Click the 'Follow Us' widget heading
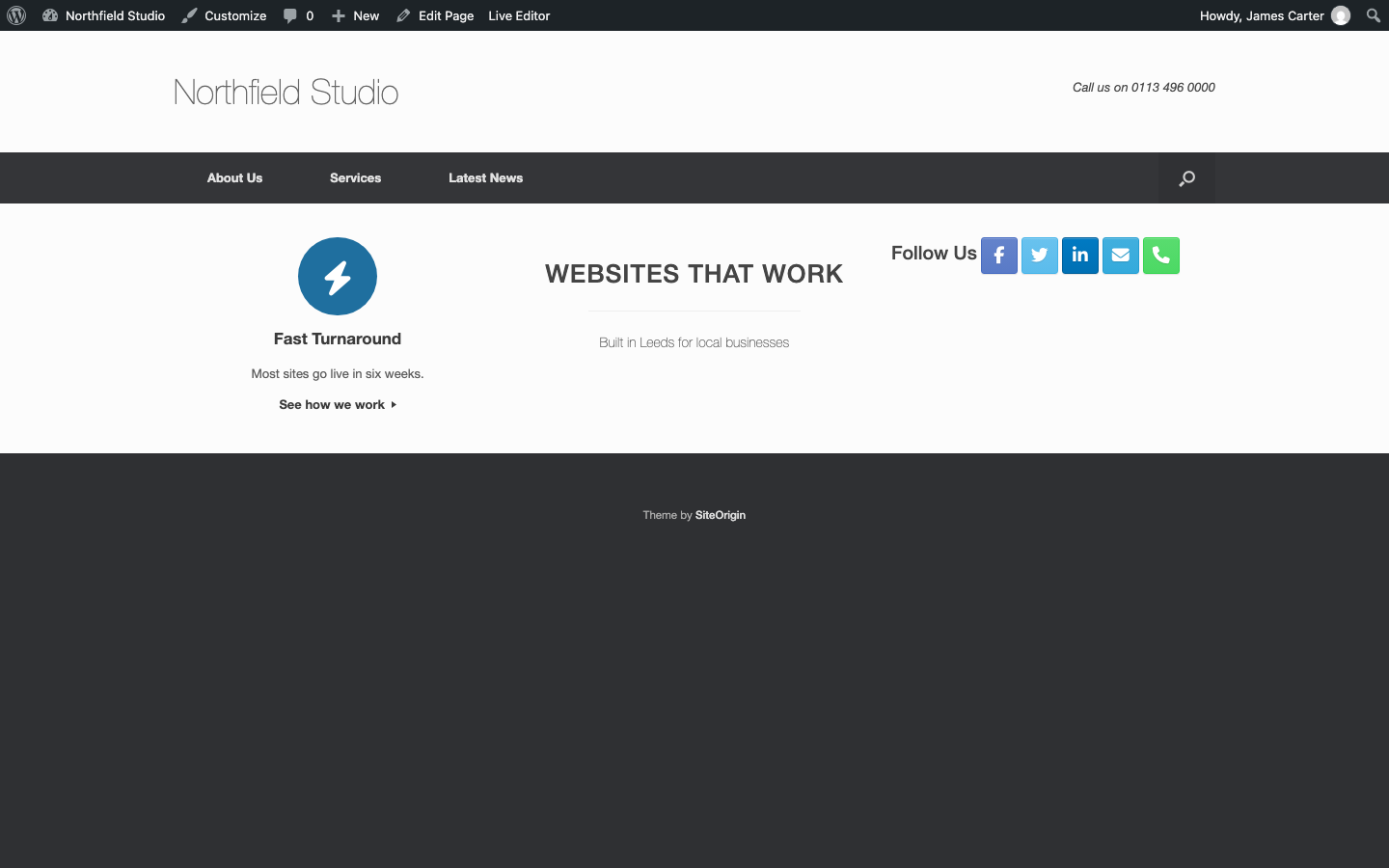Image resolution: width=1389 pixels, height=868 pixels. [934, 253]
